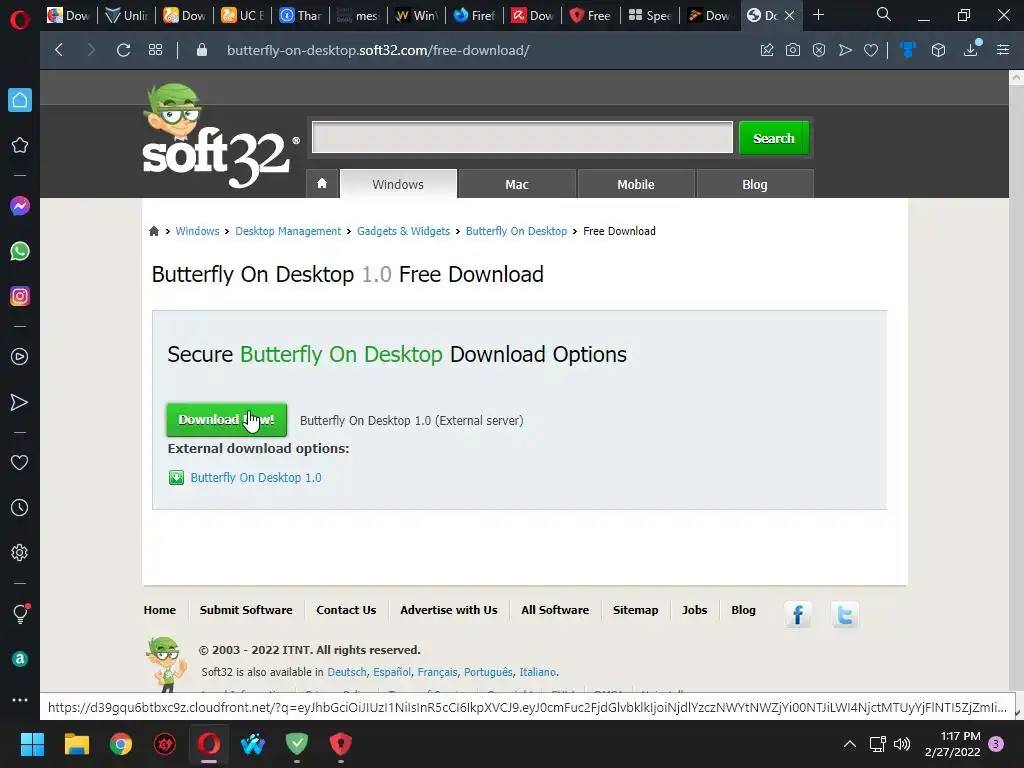
Task: Open the downloads icon in toolbar
Action: (971, 49)
